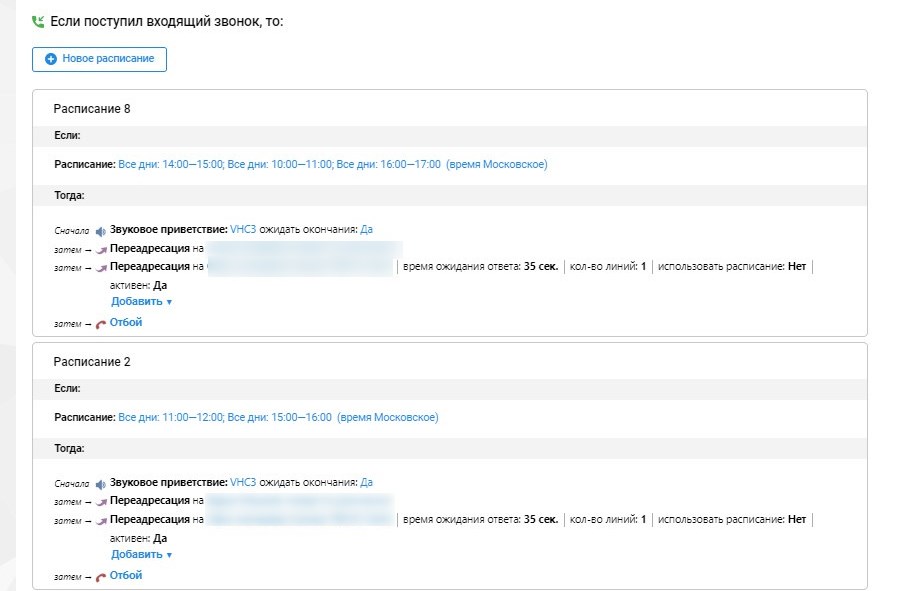Viewport: 912px width, 591px height.
Task: Click red hang-up phone icon in Расписание 8
Action: pos(101,324)
